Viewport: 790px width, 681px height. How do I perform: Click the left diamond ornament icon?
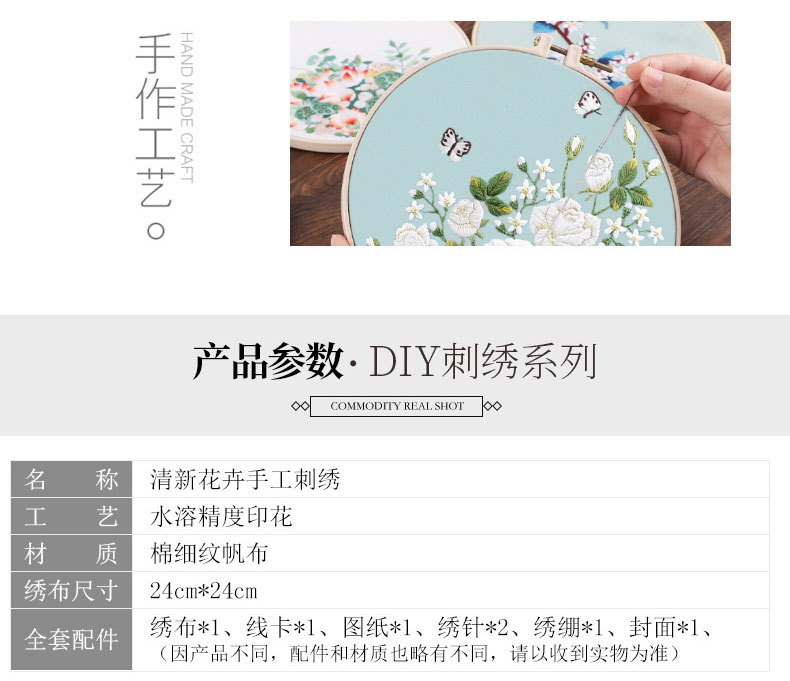tap(300, 406)
